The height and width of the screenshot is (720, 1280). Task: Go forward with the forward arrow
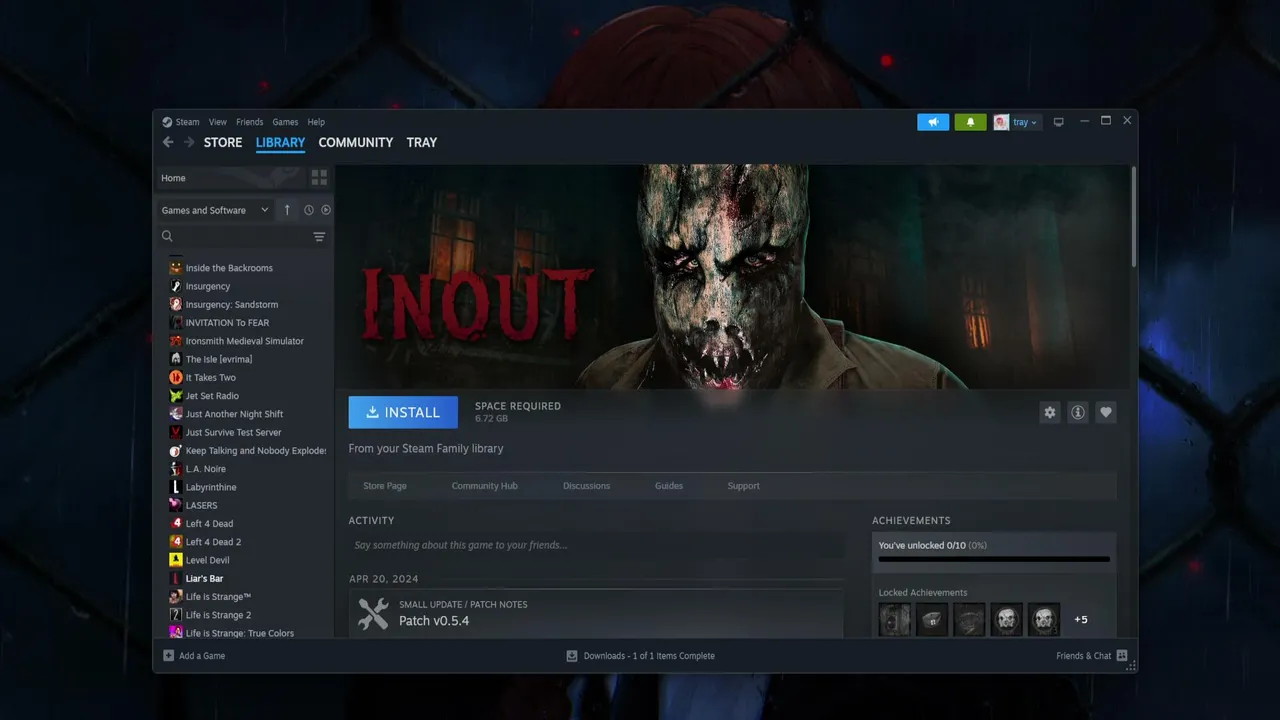coord(189,142)
